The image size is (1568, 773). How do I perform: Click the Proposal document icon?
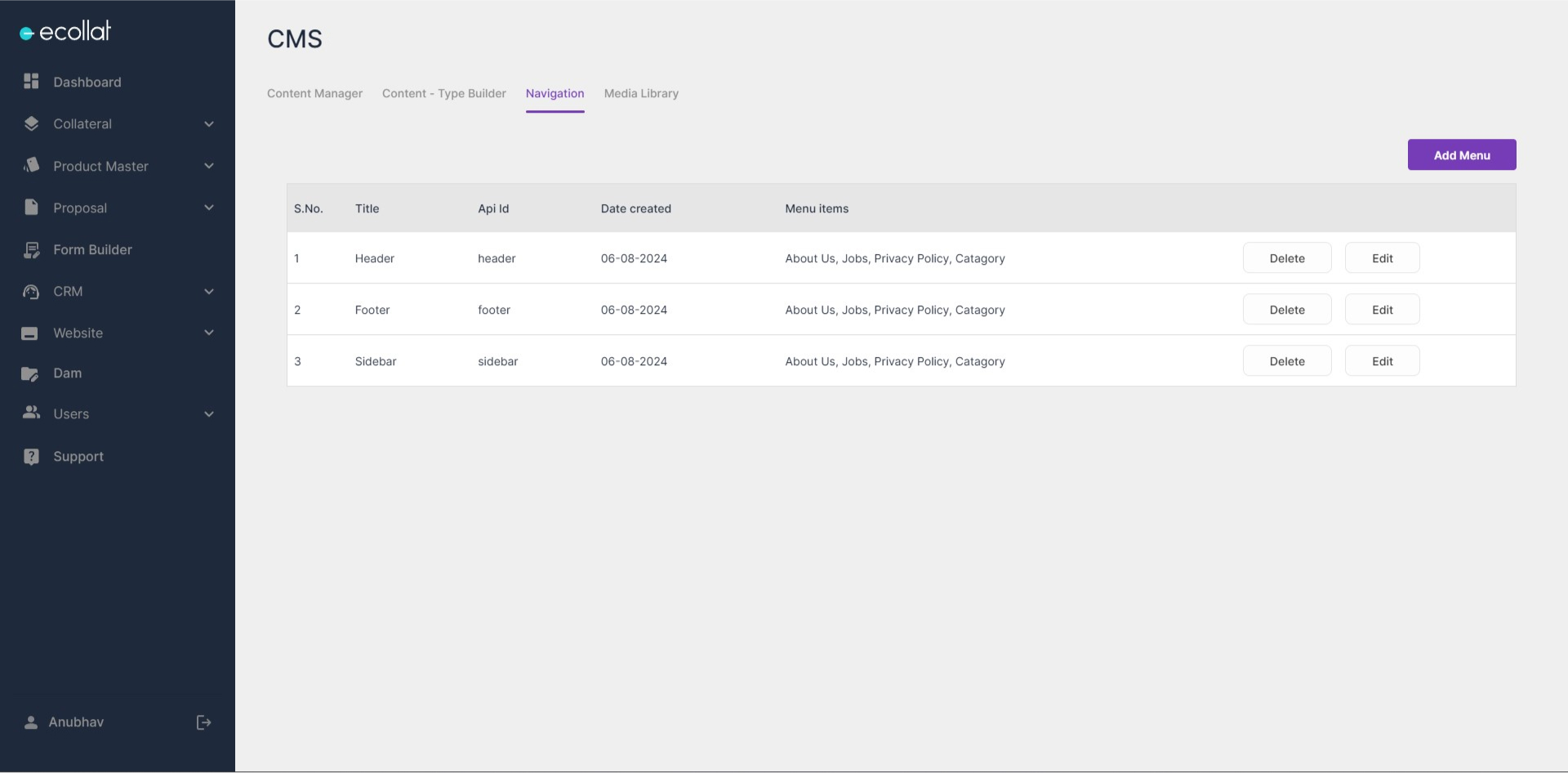click(31, 207)
